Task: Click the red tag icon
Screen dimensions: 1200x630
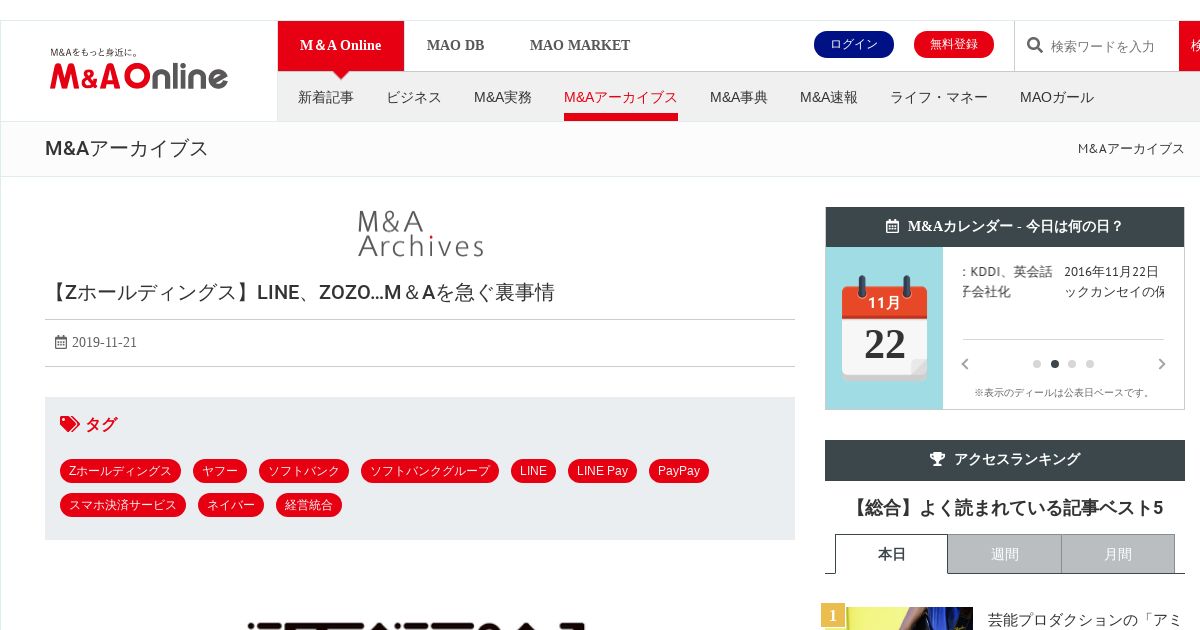Action: 70,424
